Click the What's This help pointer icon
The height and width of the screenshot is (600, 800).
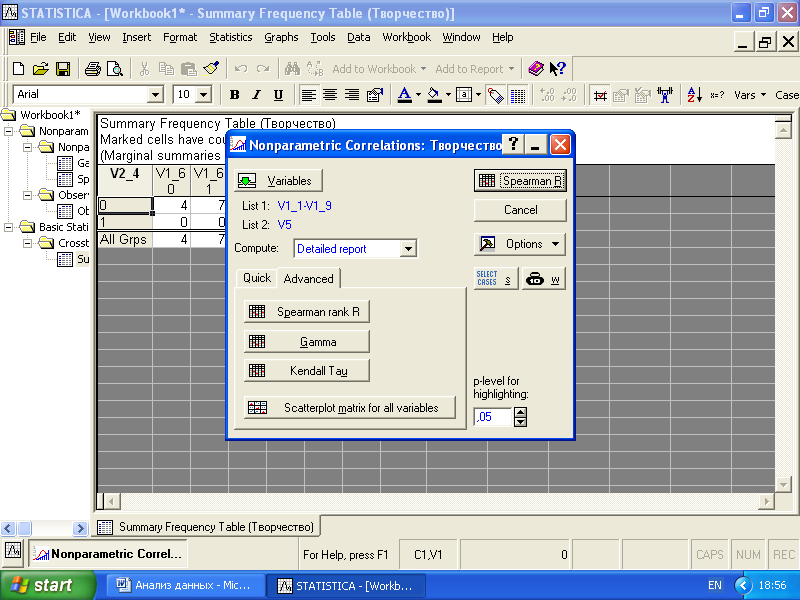point(558,68)
